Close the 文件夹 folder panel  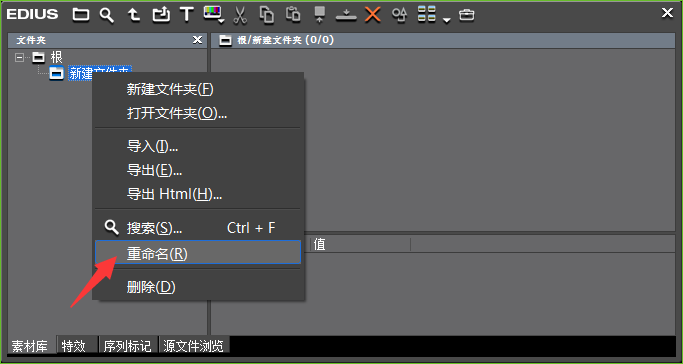(197, 40)
